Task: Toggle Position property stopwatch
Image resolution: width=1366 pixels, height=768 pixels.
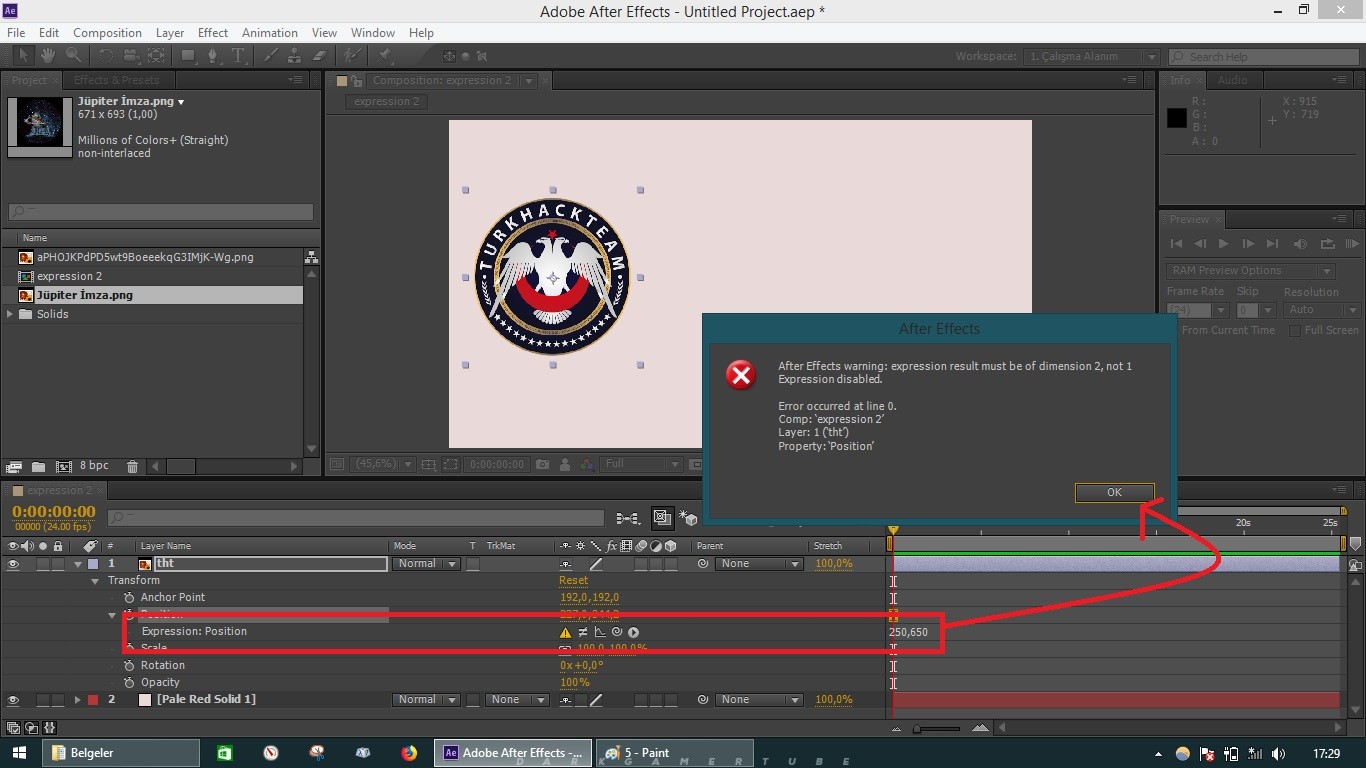Action: point(129,614)
